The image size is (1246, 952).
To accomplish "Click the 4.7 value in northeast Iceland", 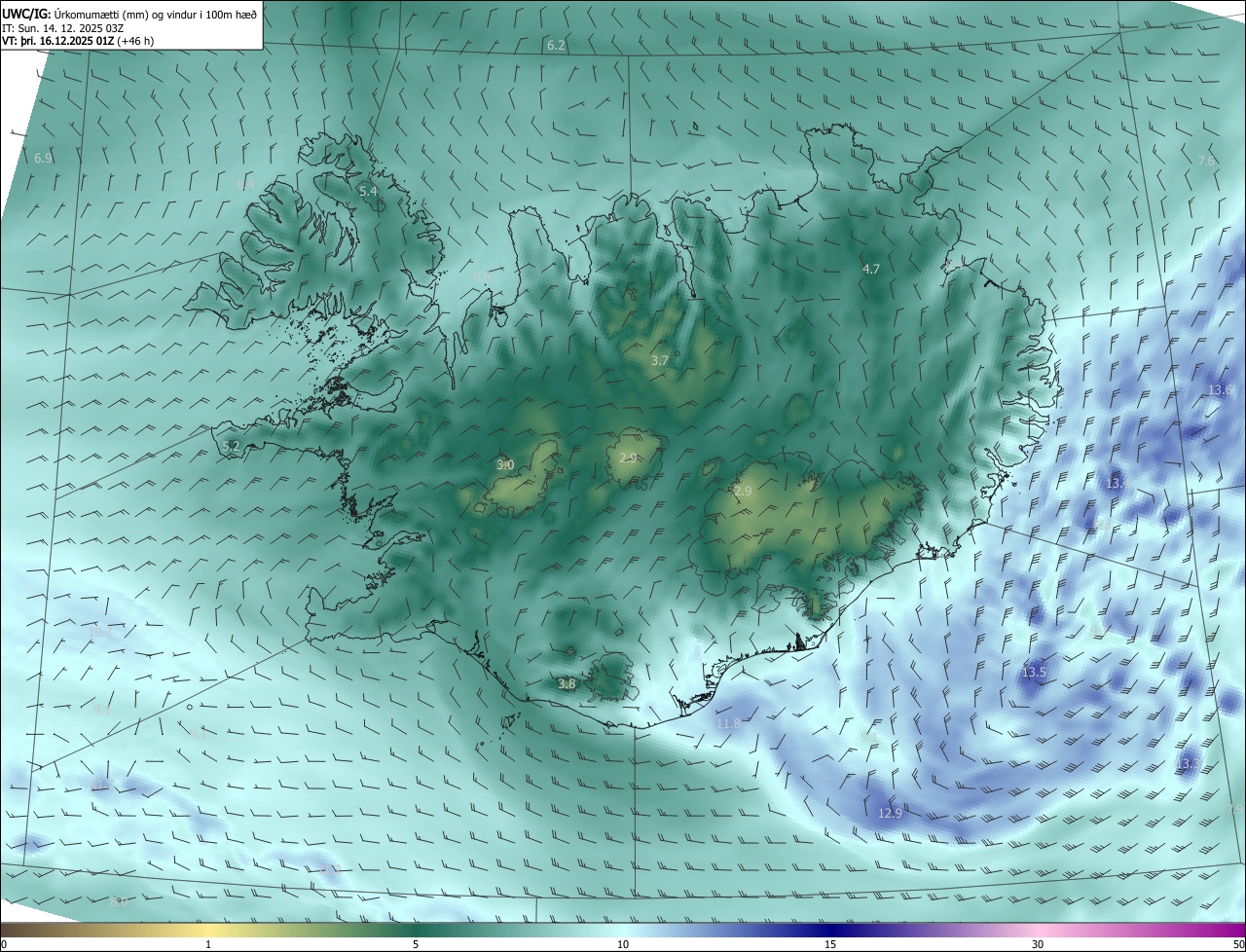I will tap(871, 269).
